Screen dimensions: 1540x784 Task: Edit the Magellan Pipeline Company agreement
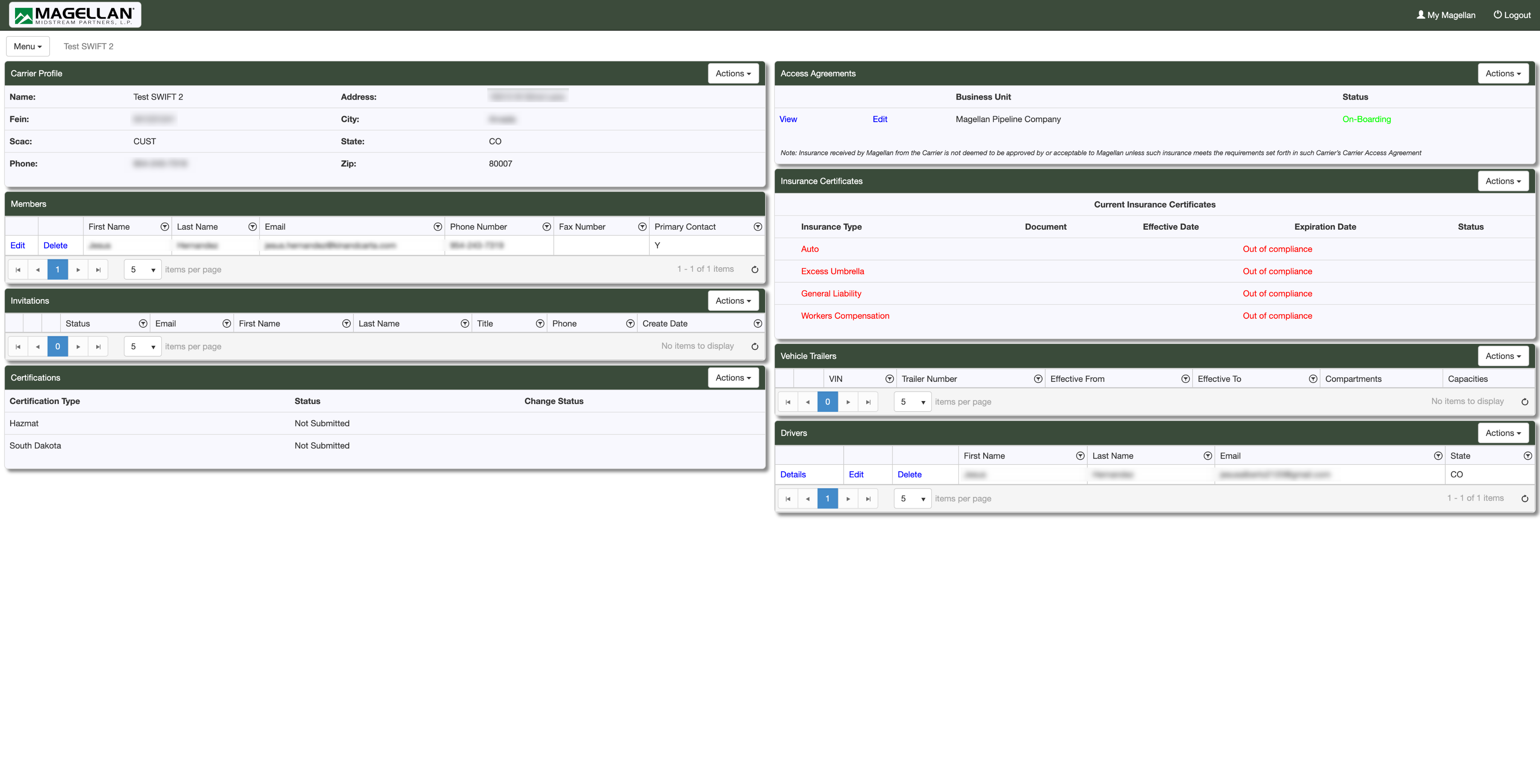[880, 120]
